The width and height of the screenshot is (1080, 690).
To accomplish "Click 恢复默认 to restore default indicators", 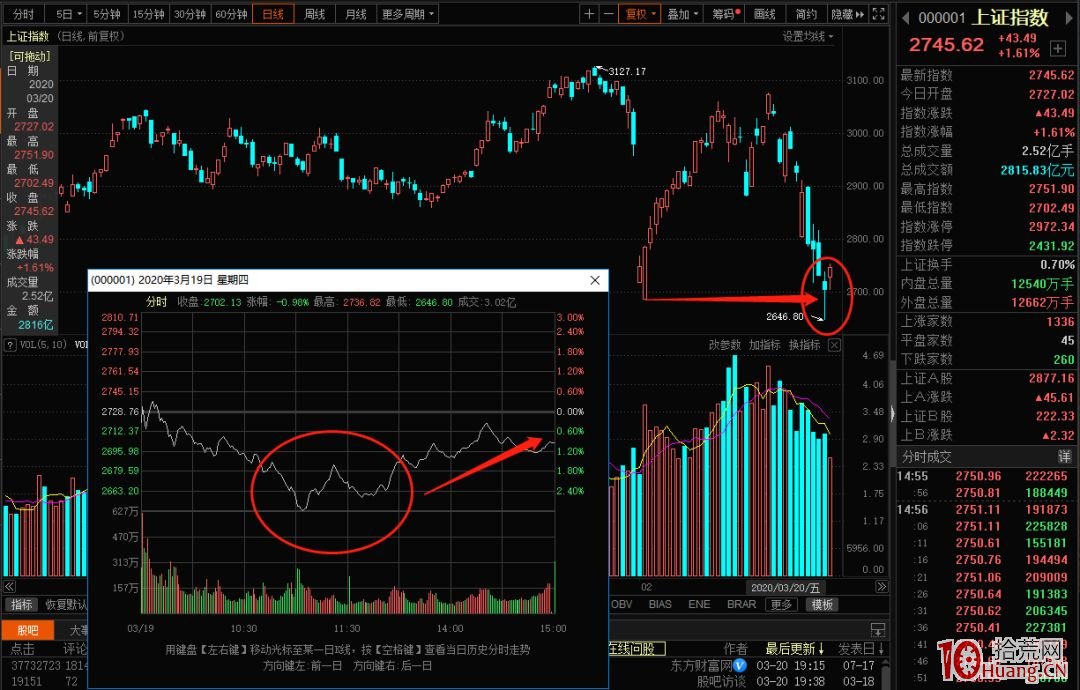I will pos(66,605).
